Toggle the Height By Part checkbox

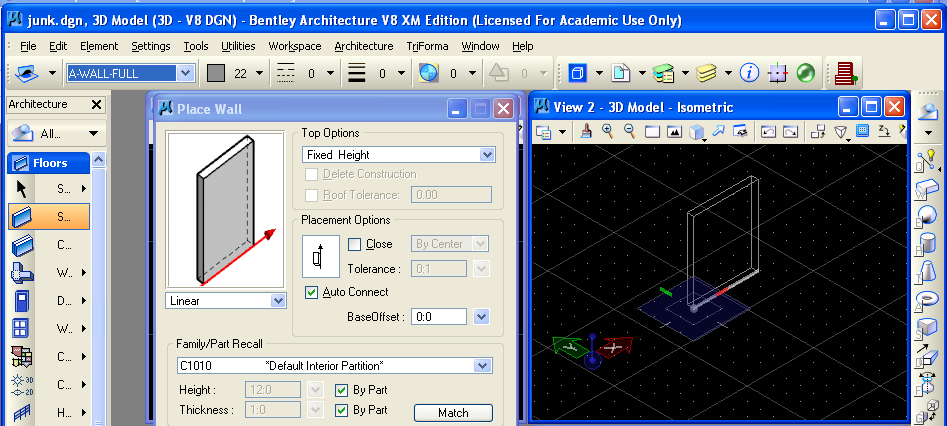pos(341,390)
